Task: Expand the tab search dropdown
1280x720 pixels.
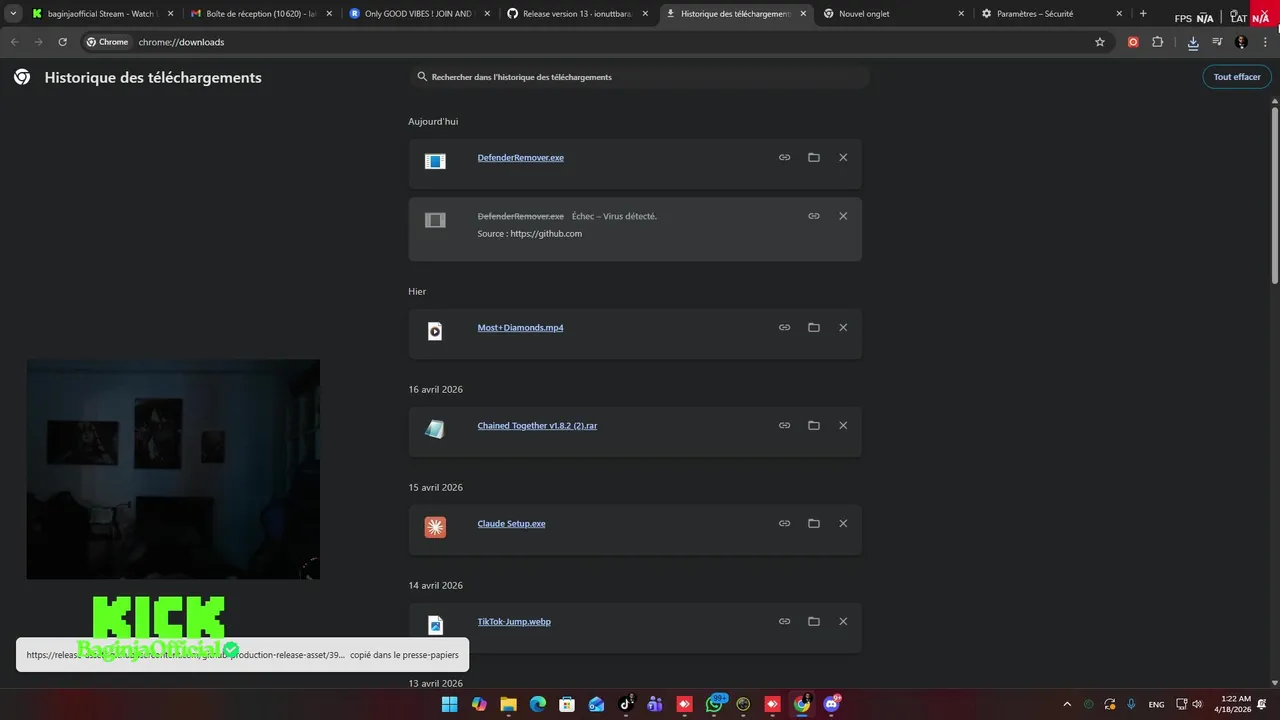Action: (x=13, y=14)
